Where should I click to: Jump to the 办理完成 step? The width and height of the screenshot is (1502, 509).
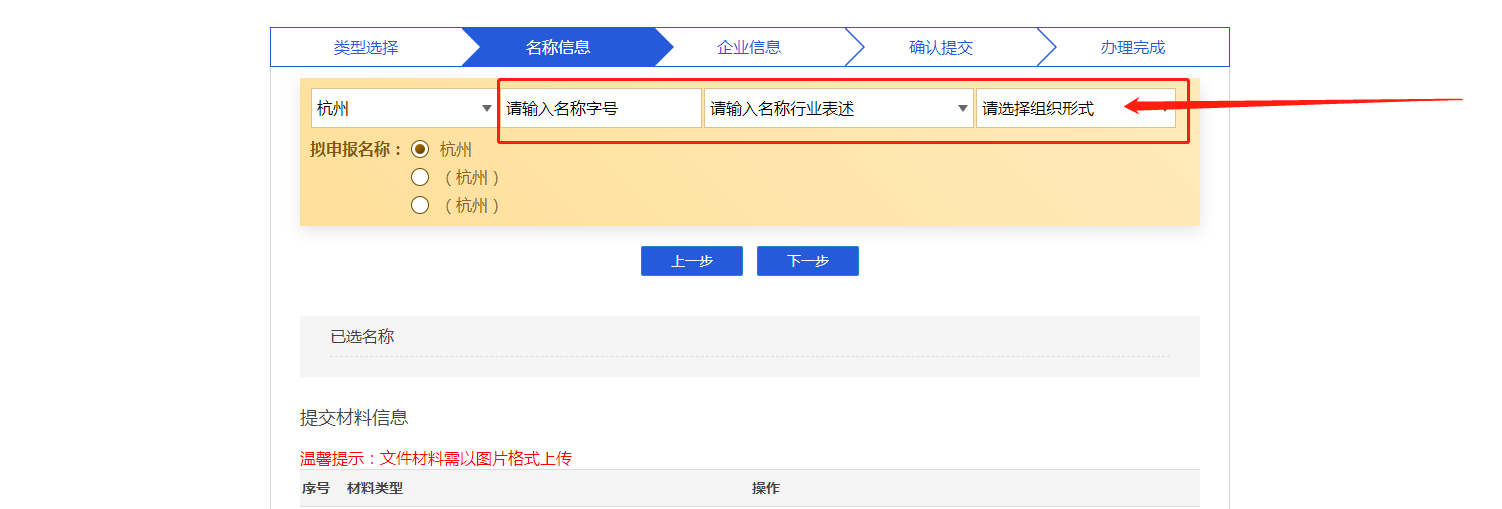[1132, 47]
